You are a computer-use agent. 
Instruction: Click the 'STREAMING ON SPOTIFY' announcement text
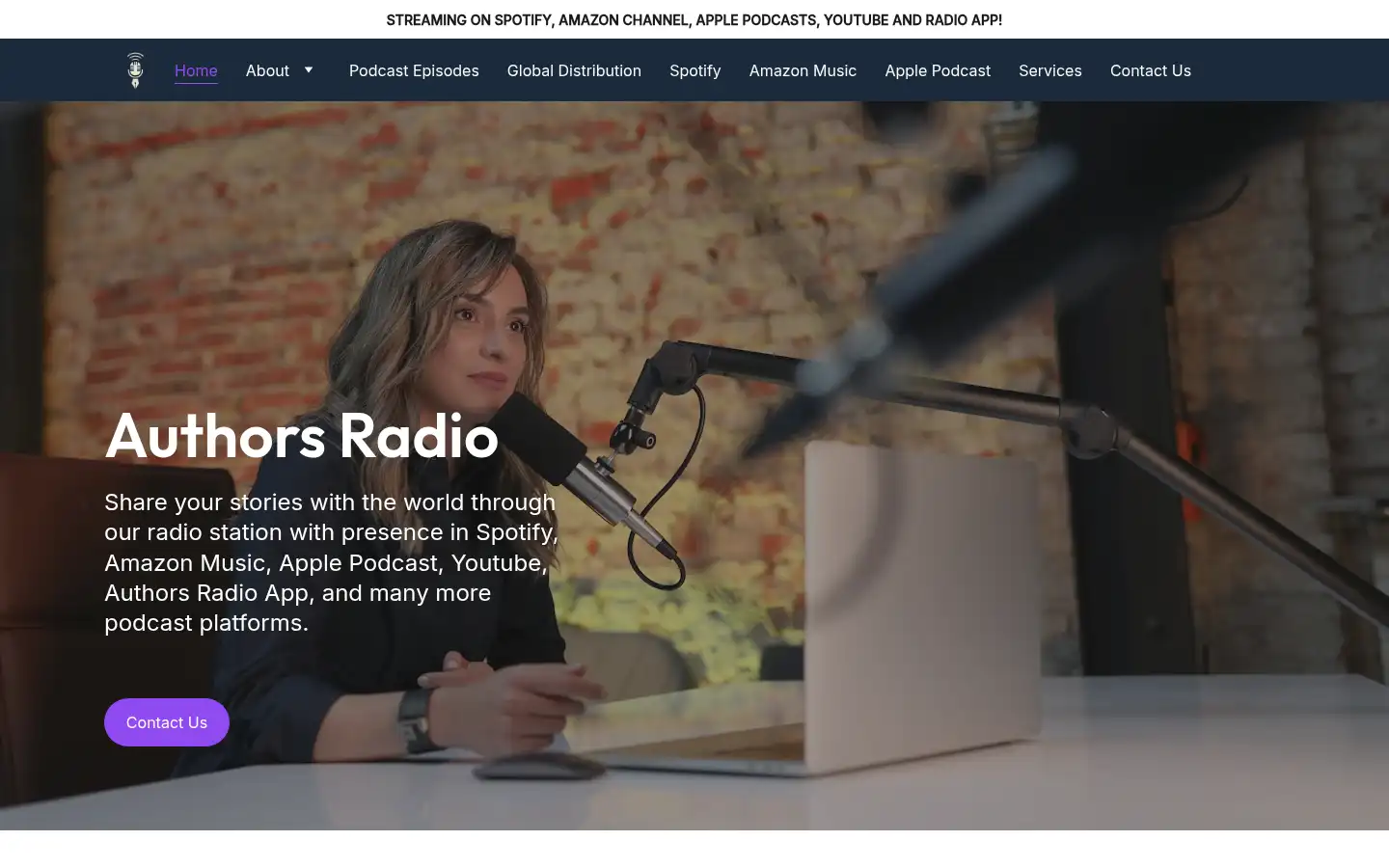[x=694, y=19]
